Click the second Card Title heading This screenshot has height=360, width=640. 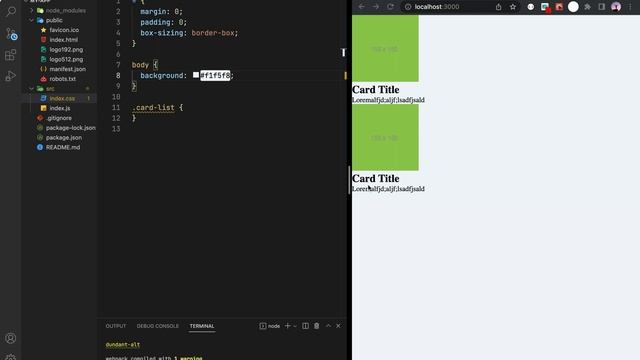(x=376, y=178)
